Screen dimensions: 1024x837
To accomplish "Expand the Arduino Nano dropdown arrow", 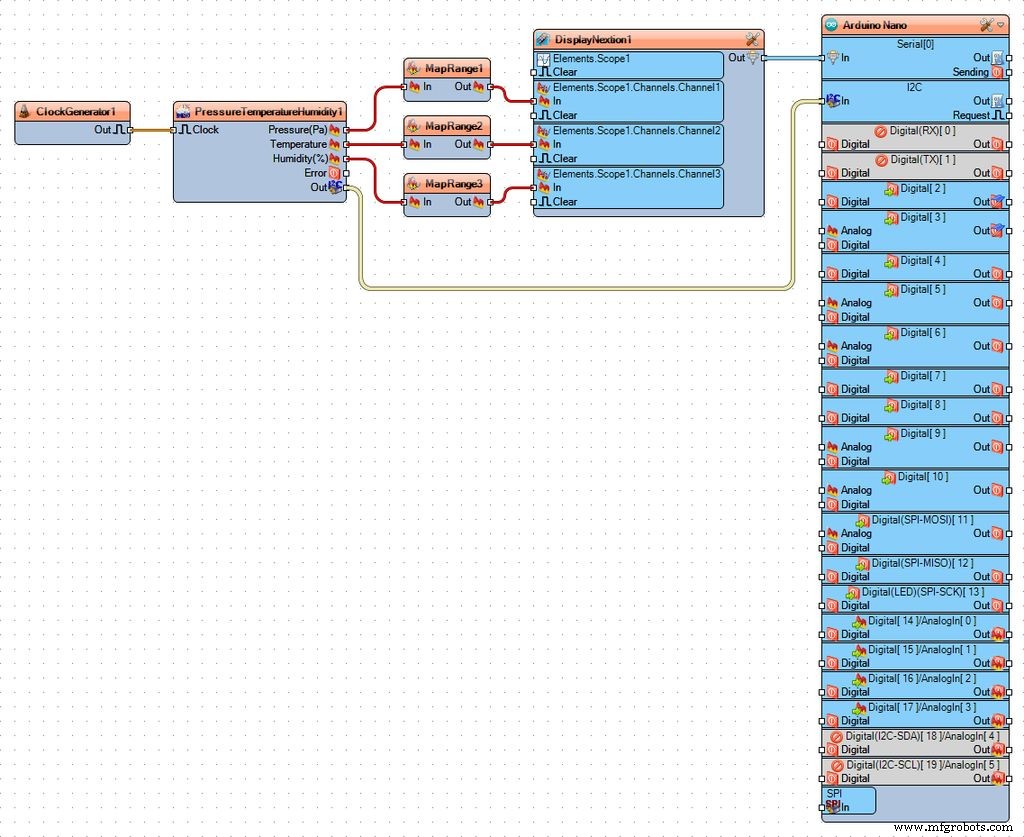I will coord(1001,25).
